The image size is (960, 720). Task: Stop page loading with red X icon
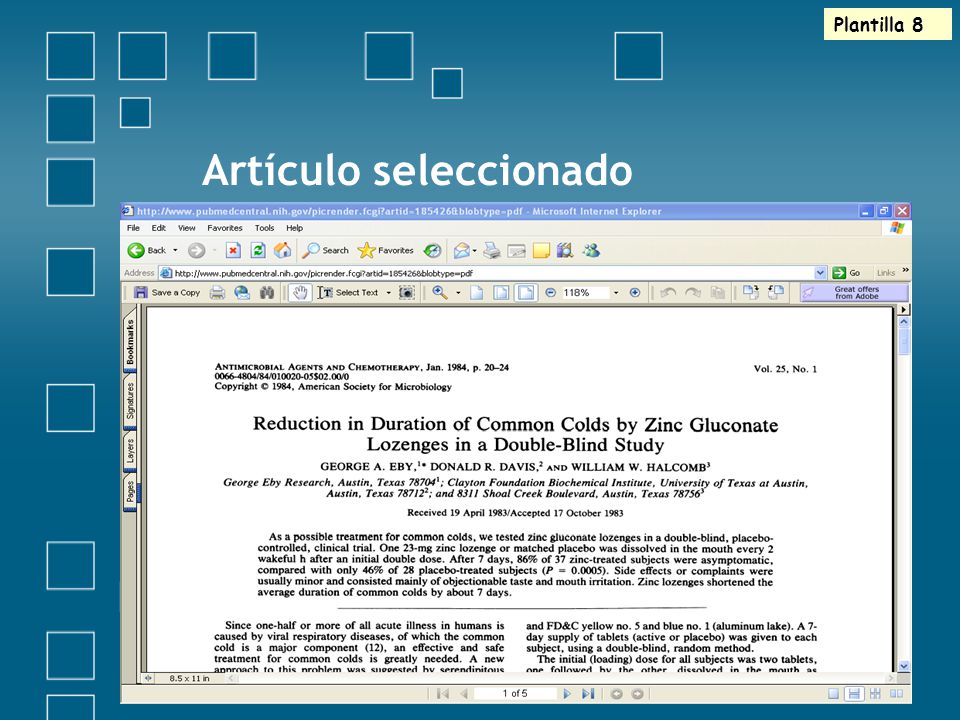pyautogui.click(x=233, y=250)
